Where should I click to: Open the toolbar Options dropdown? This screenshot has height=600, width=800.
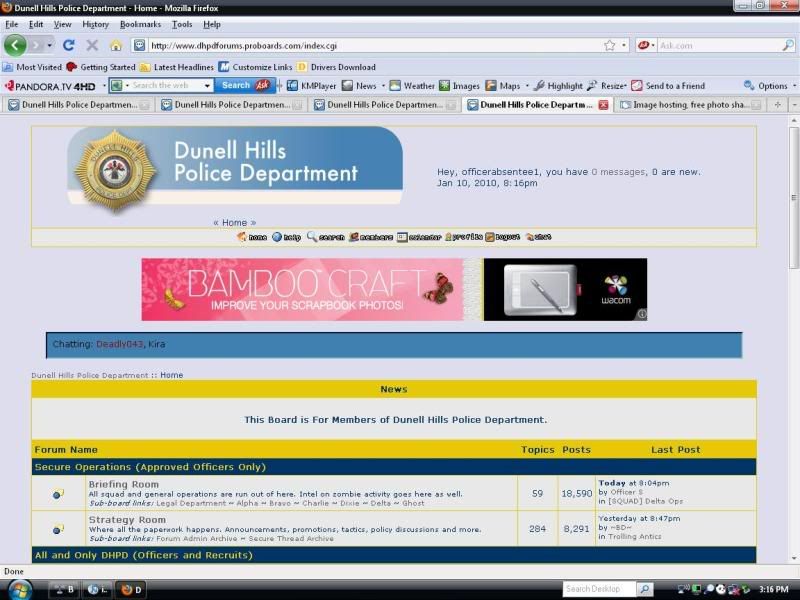point(766,86)
